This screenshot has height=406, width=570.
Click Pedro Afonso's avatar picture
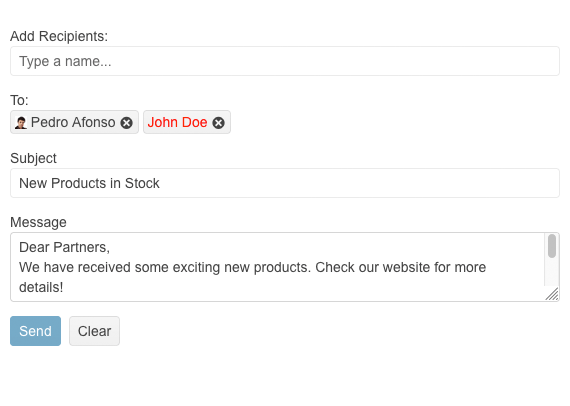(x=21, y=122)
